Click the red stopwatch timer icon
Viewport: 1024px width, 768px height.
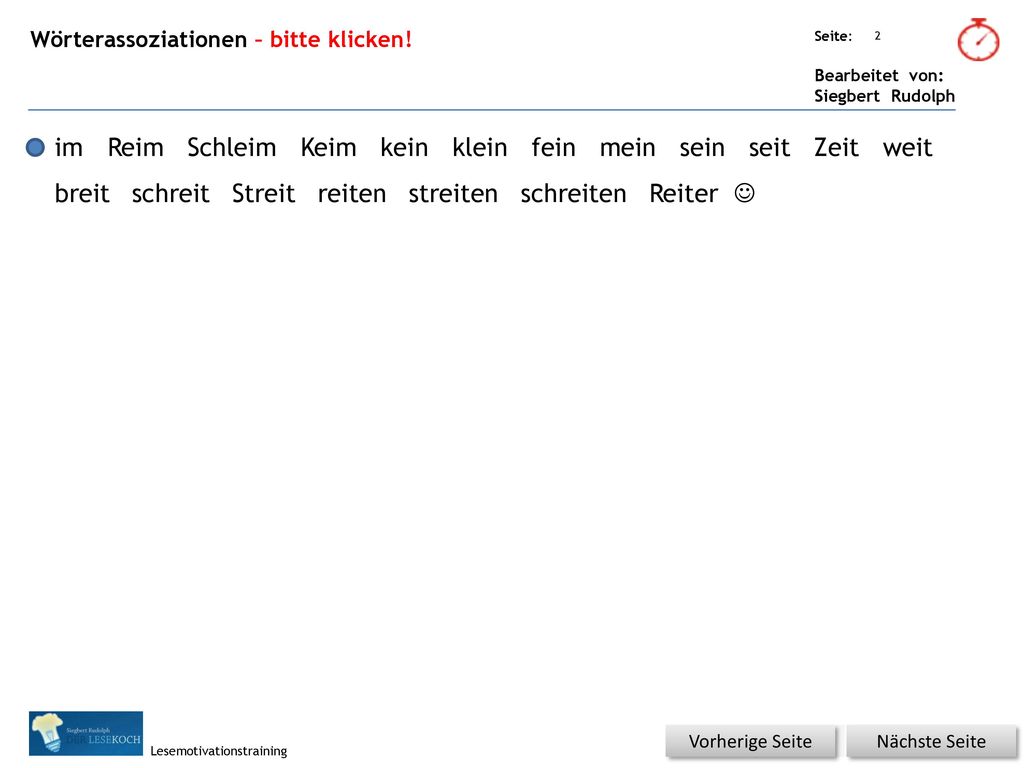click(978, 40)
